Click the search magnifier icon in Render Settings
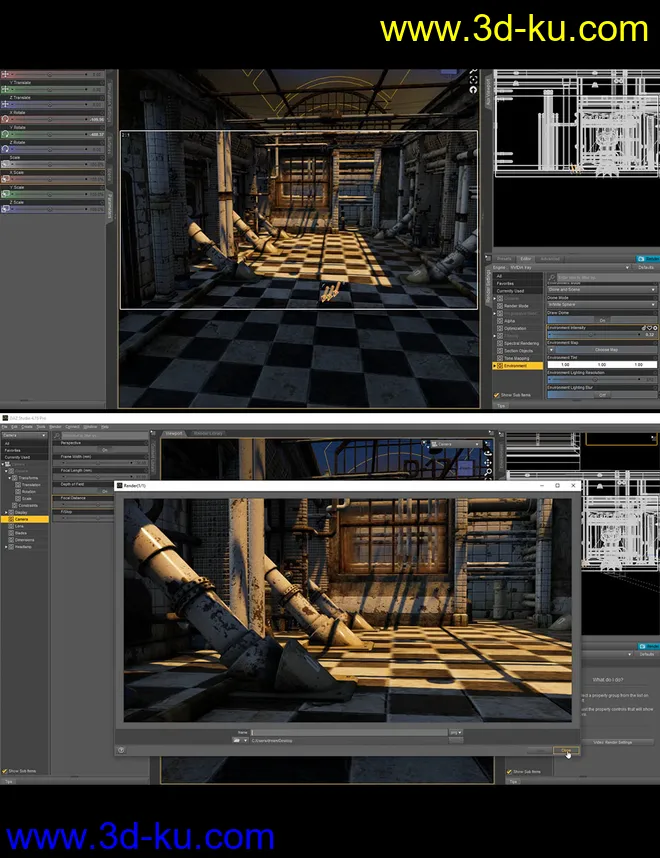The height and width of the screenshot is (858, 660). click(x=552, y=276)
